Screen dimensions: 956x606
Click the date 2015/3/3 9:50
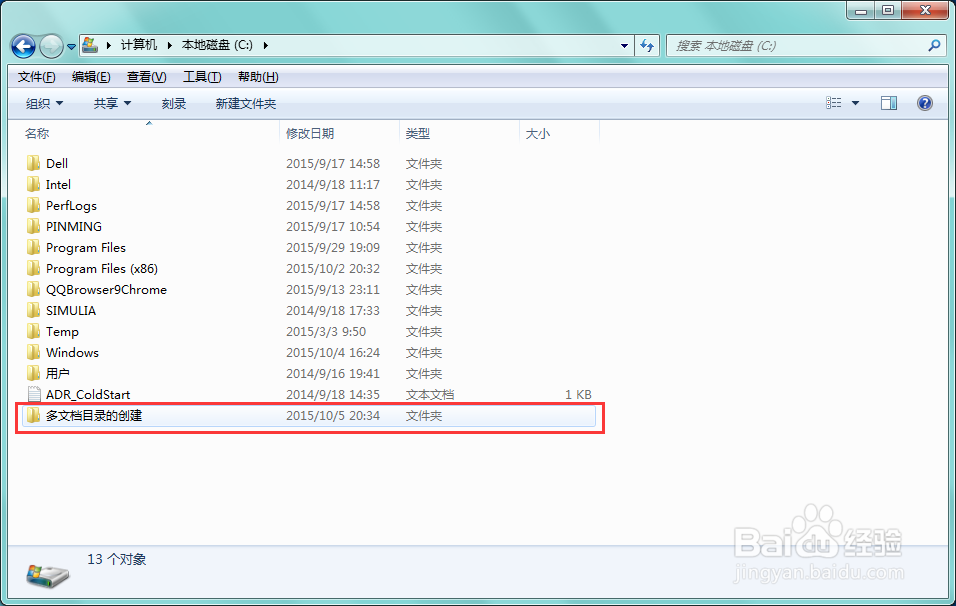326,332
